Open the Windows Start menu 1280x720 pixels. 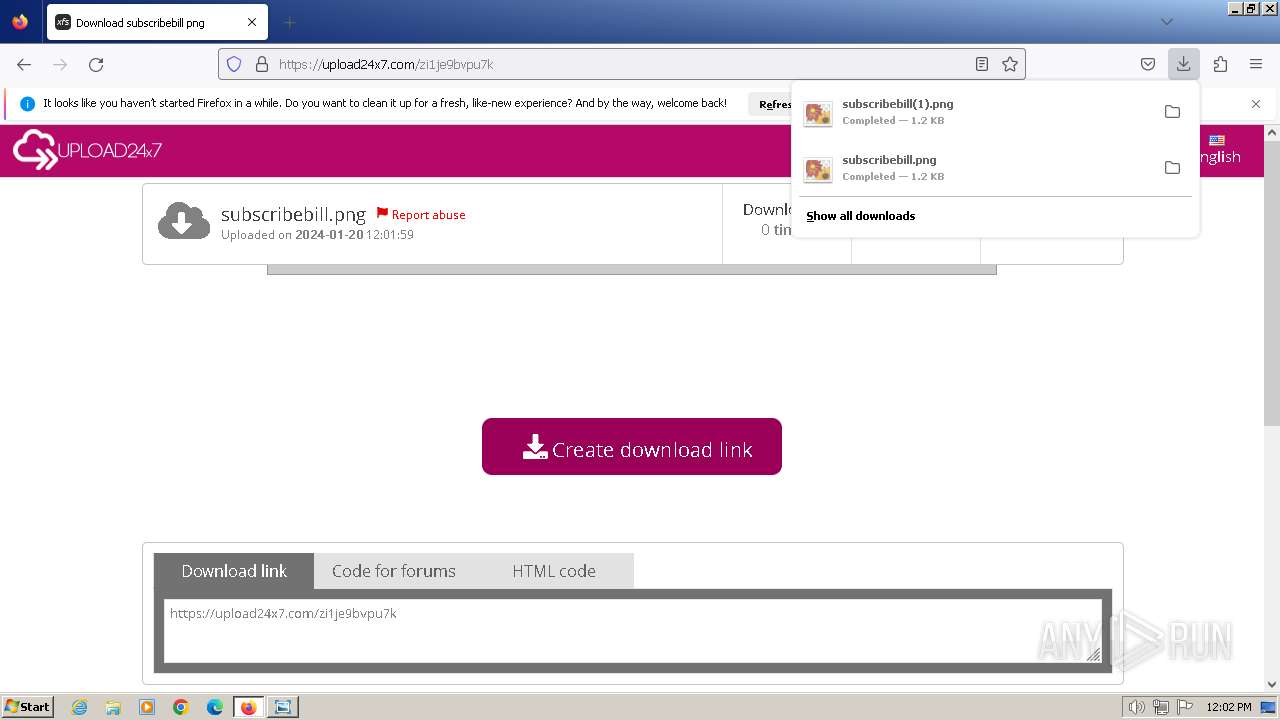[28, 707]
